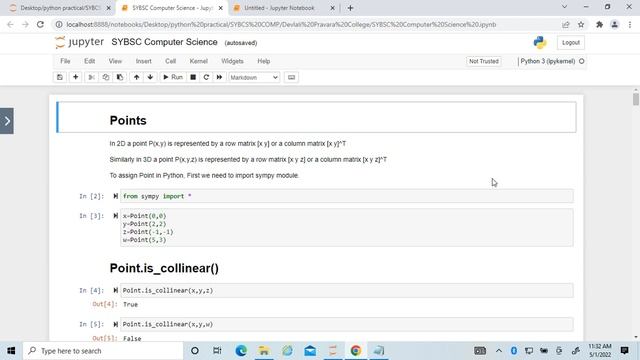This screenshot has height=360, width=640.
Task: Click into the from sympy import cell
Action: click(x=347, y=196)
